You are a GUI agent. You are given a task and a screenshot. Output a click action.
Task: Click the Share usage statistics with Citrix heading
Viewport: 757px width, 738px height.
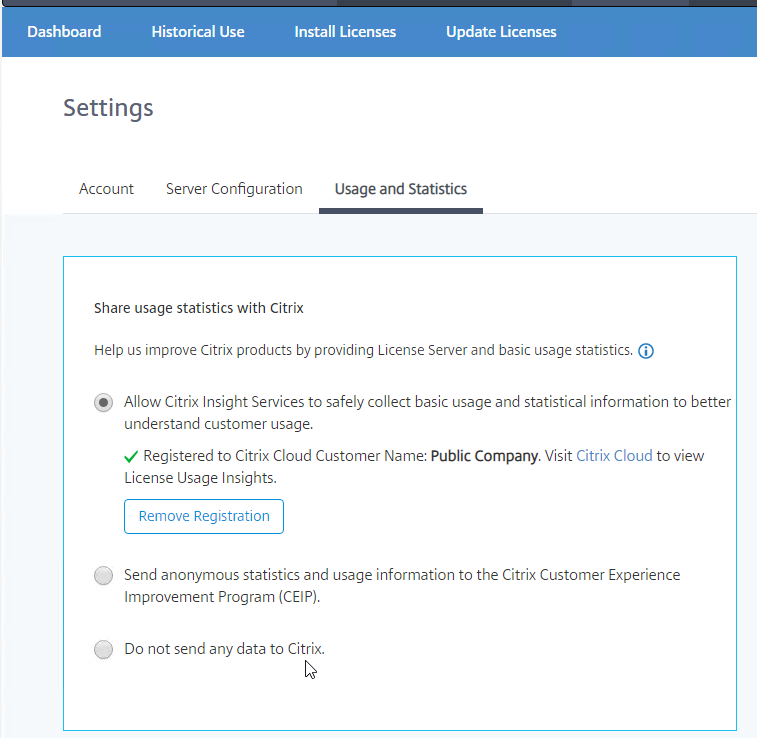pyautogui.click(x=198, y=308)
